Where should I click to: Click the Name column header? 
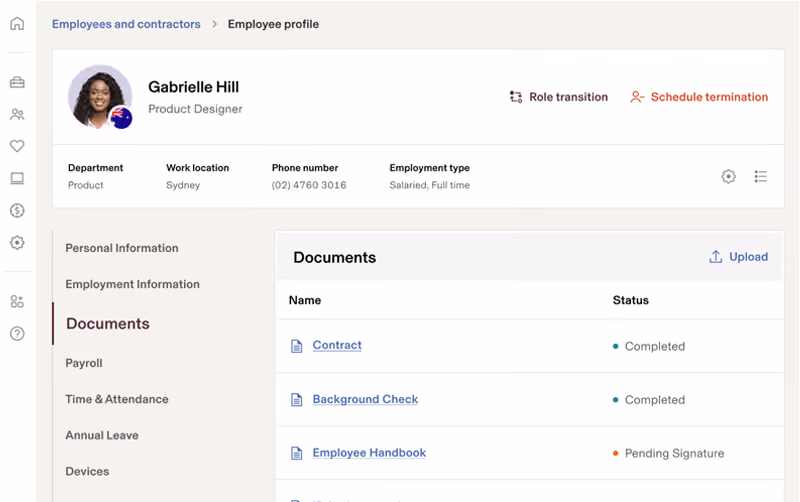[x=305, y=300]
